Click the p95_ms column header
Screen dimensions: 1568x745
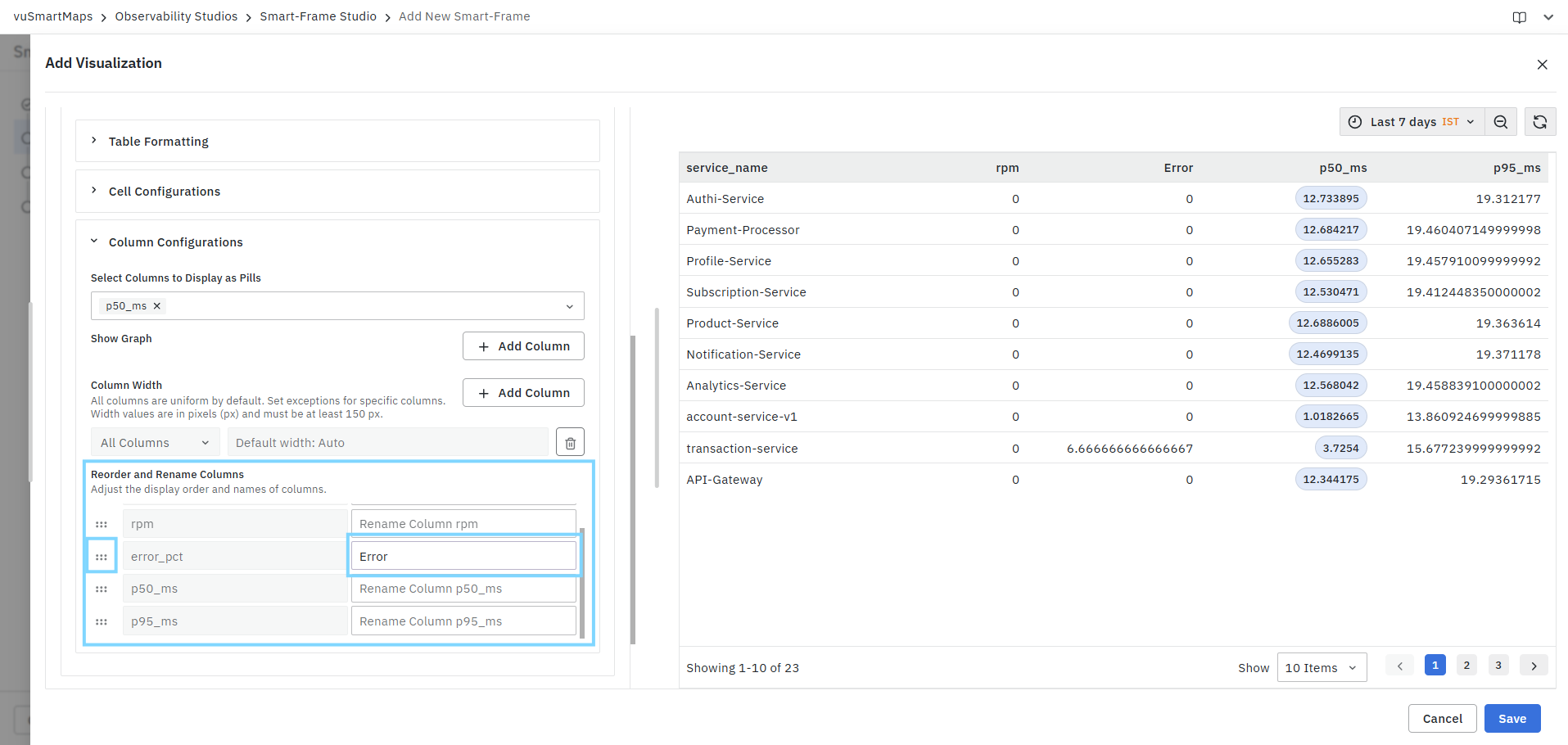(1516, 168)
